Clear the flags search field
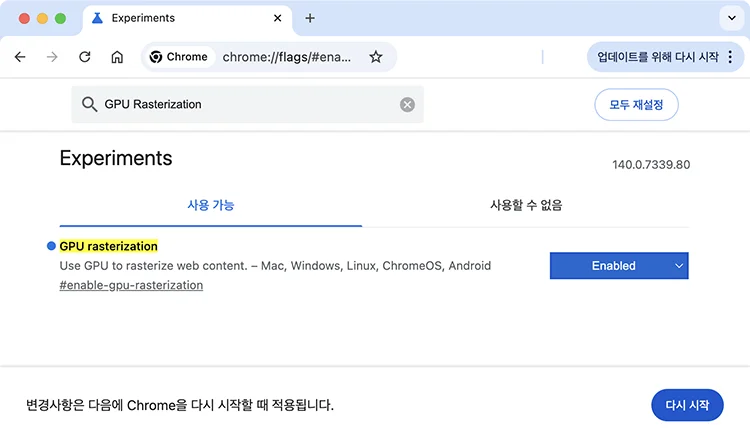The height and width of the screenshot is (443, 750). (408, 104)
